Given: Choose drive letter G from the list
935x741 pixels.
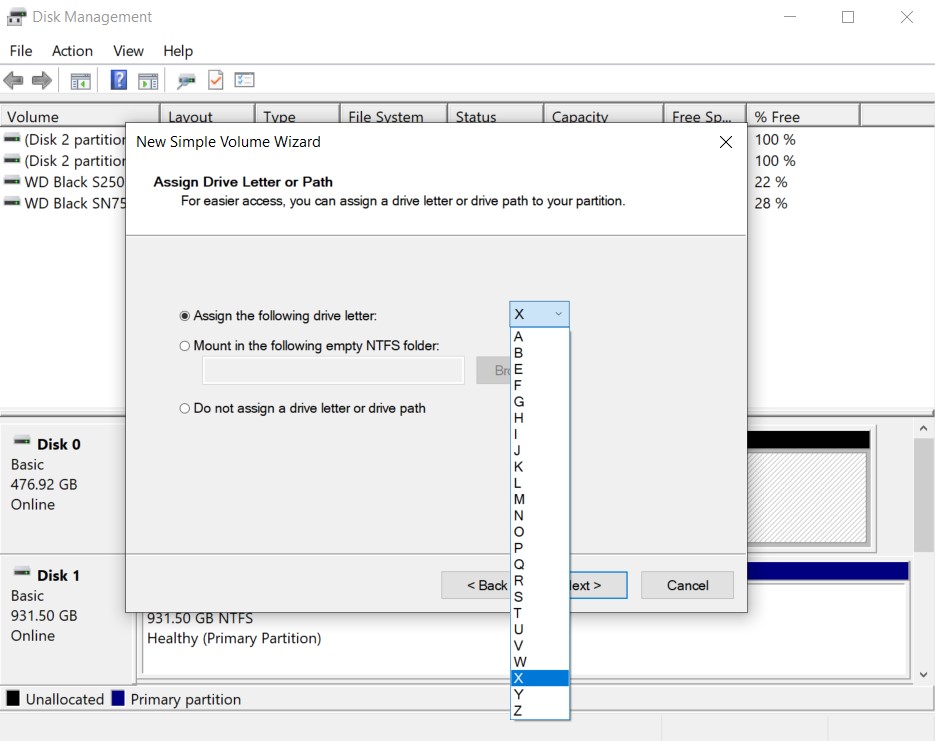Looking at the screenshot, I should (540, 402).
